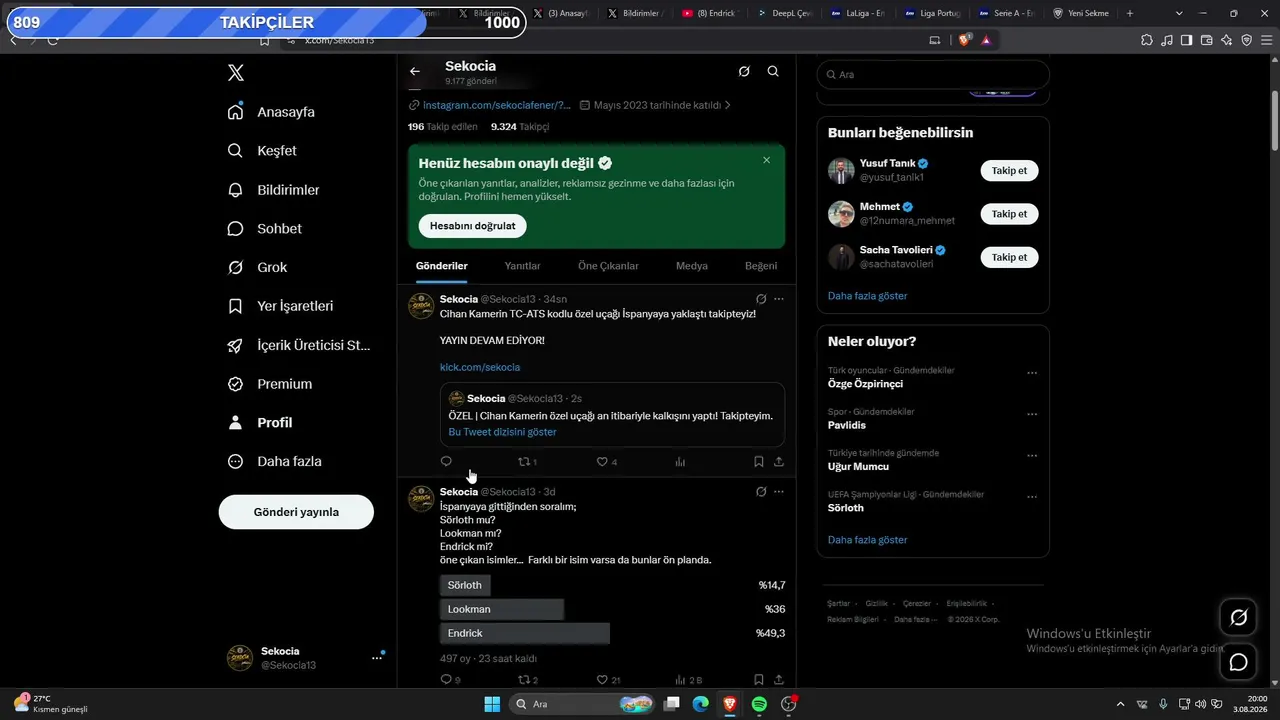Switch to Gönderiler tab
This screenshot has width=1280, height=720.
(x=442, y=266)
